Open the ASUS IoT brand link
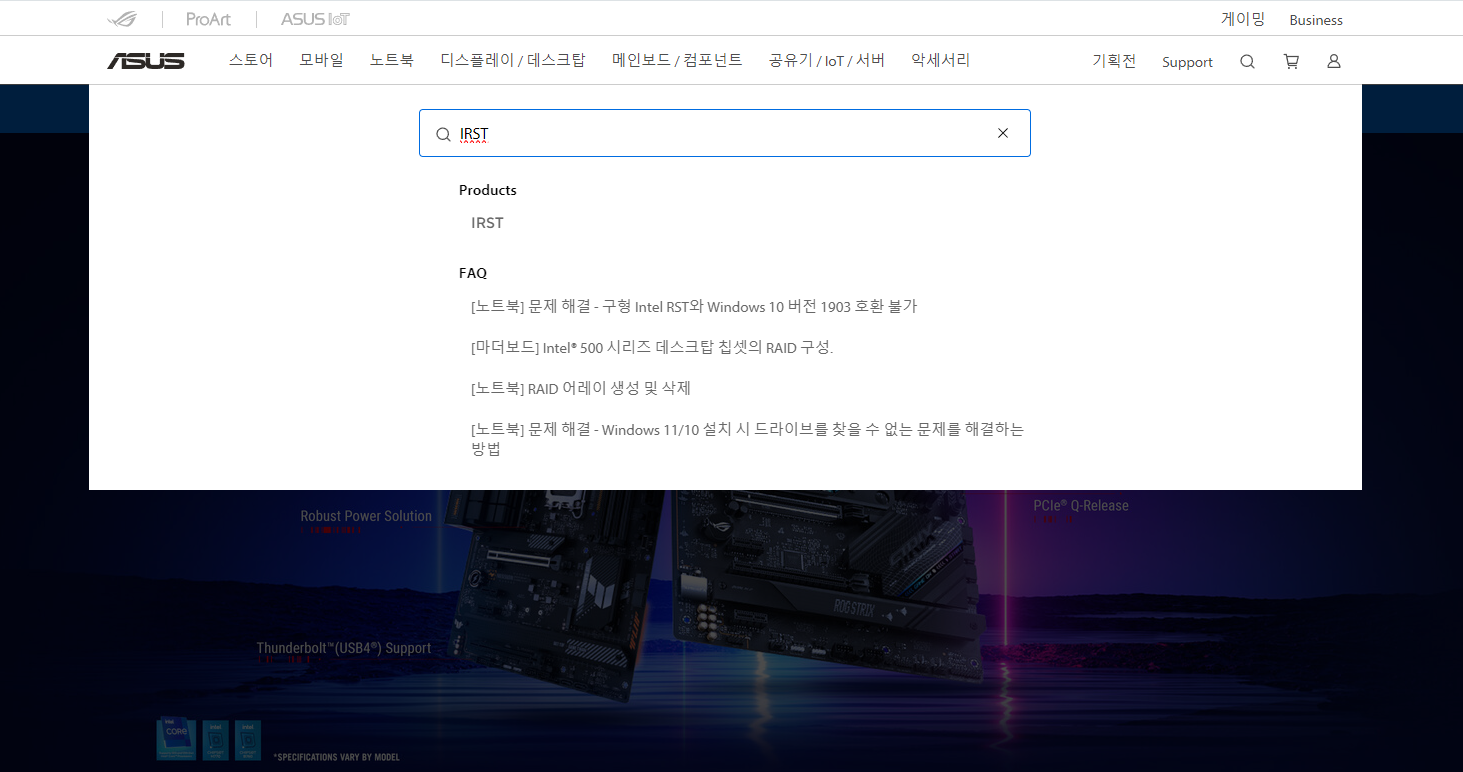The height and width of the screenshot is (772, 1463). coord(315,19)
